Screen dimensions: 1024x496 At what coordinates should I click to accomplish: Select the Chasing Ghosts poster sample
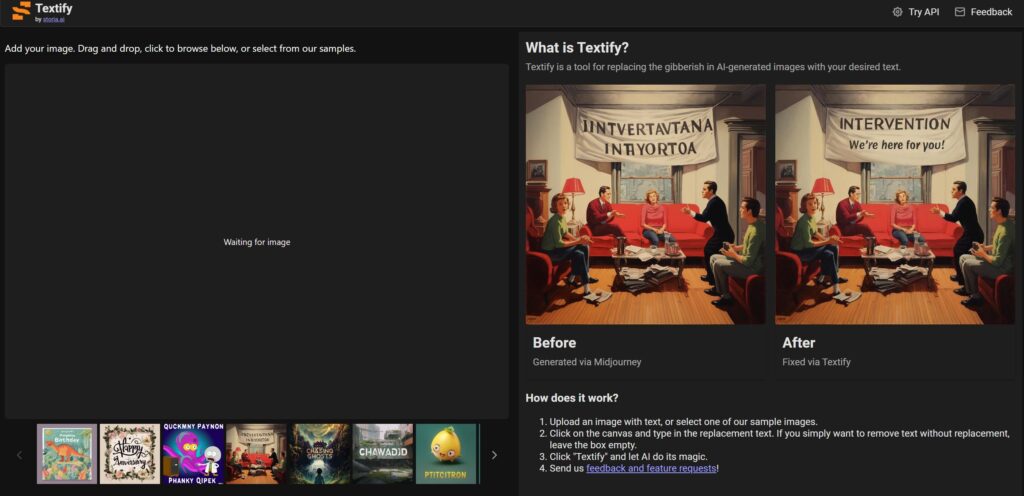pos(320,454)
